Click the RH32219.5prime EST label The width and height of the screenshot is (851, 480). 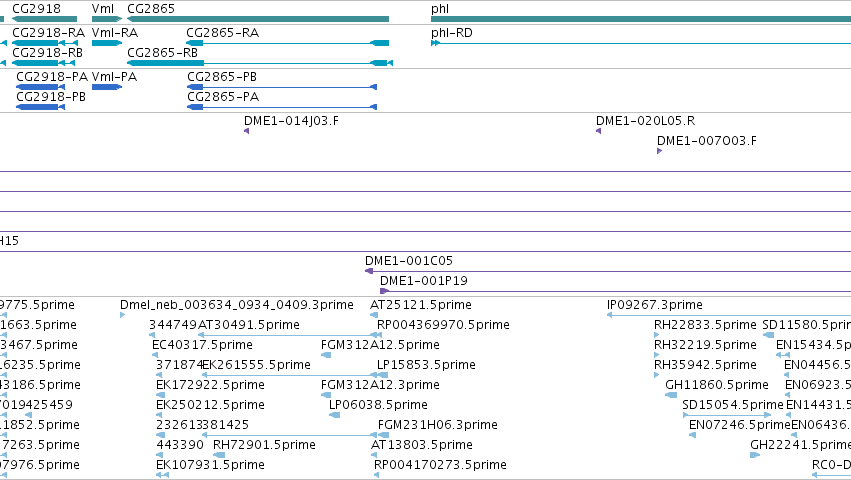(705, 345)
